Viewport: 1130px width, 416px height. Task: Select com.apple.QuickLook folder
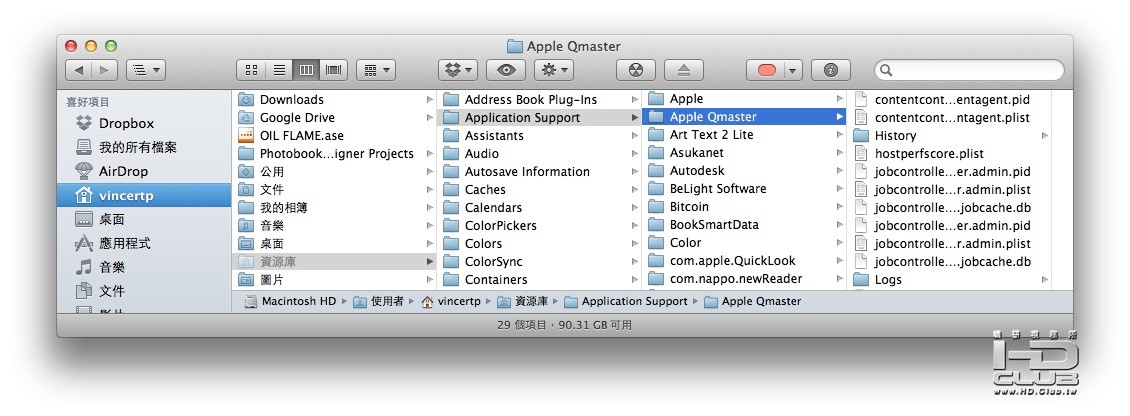coord(744,261)
